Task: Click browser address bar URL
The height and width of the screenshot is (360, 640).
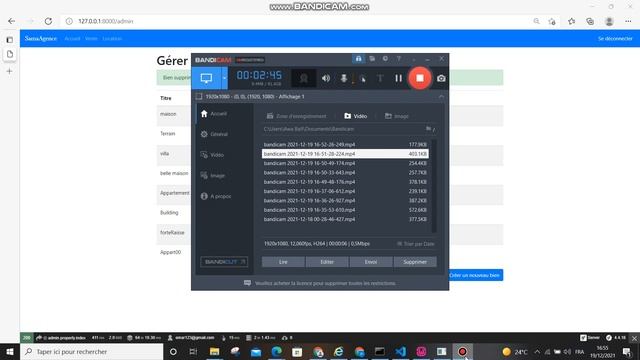Action: coord(106,21)
